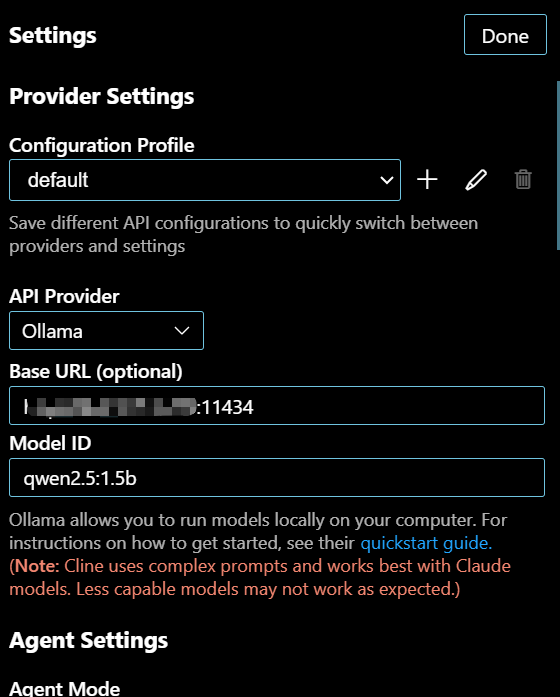Click the vertical scrollbar thumb

tap(558, 165)
